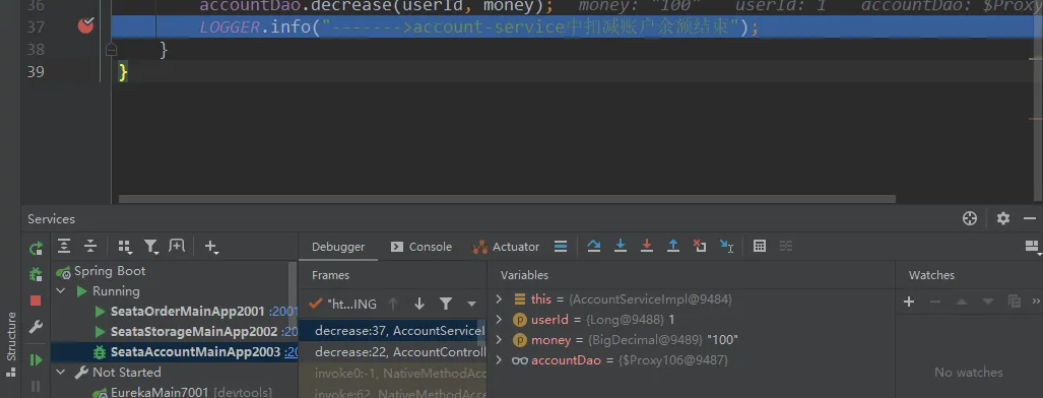Viewport: 1043px width, 398px height.
Task: Stop the running service with the red square
Action: [x=36, y=301]
